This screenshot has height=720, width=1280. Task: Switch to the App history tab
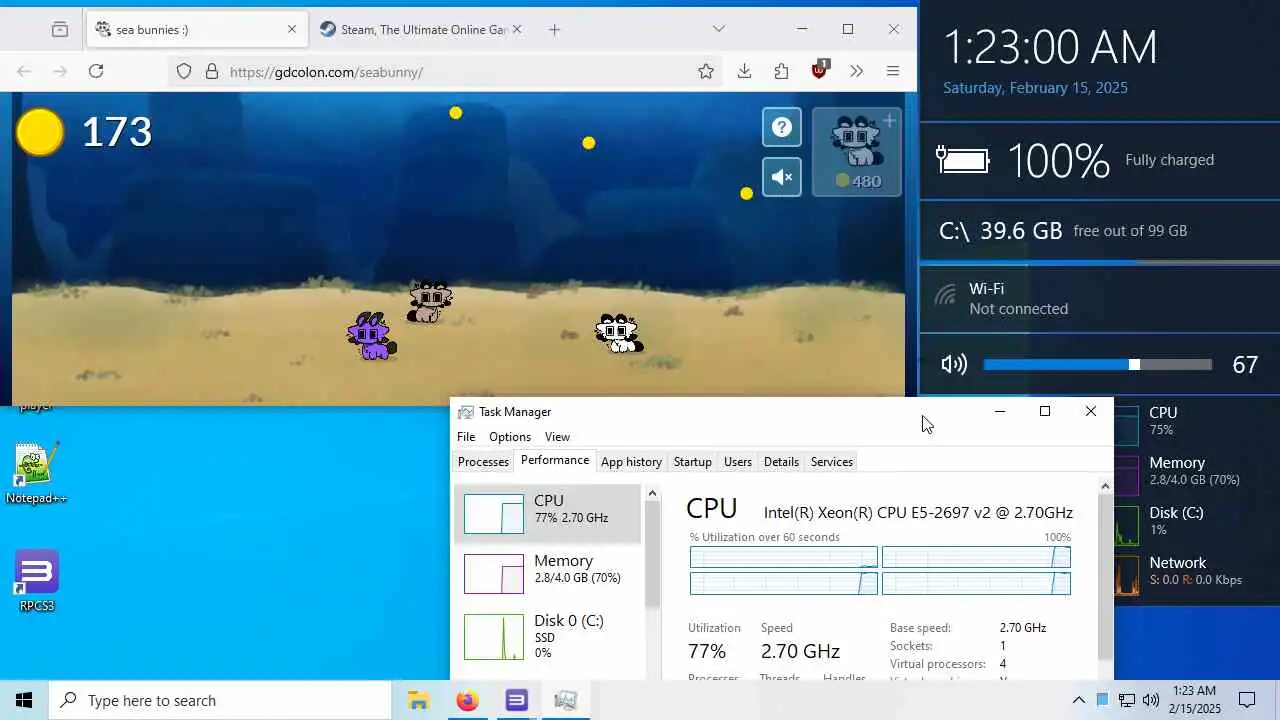click(631, 462)
